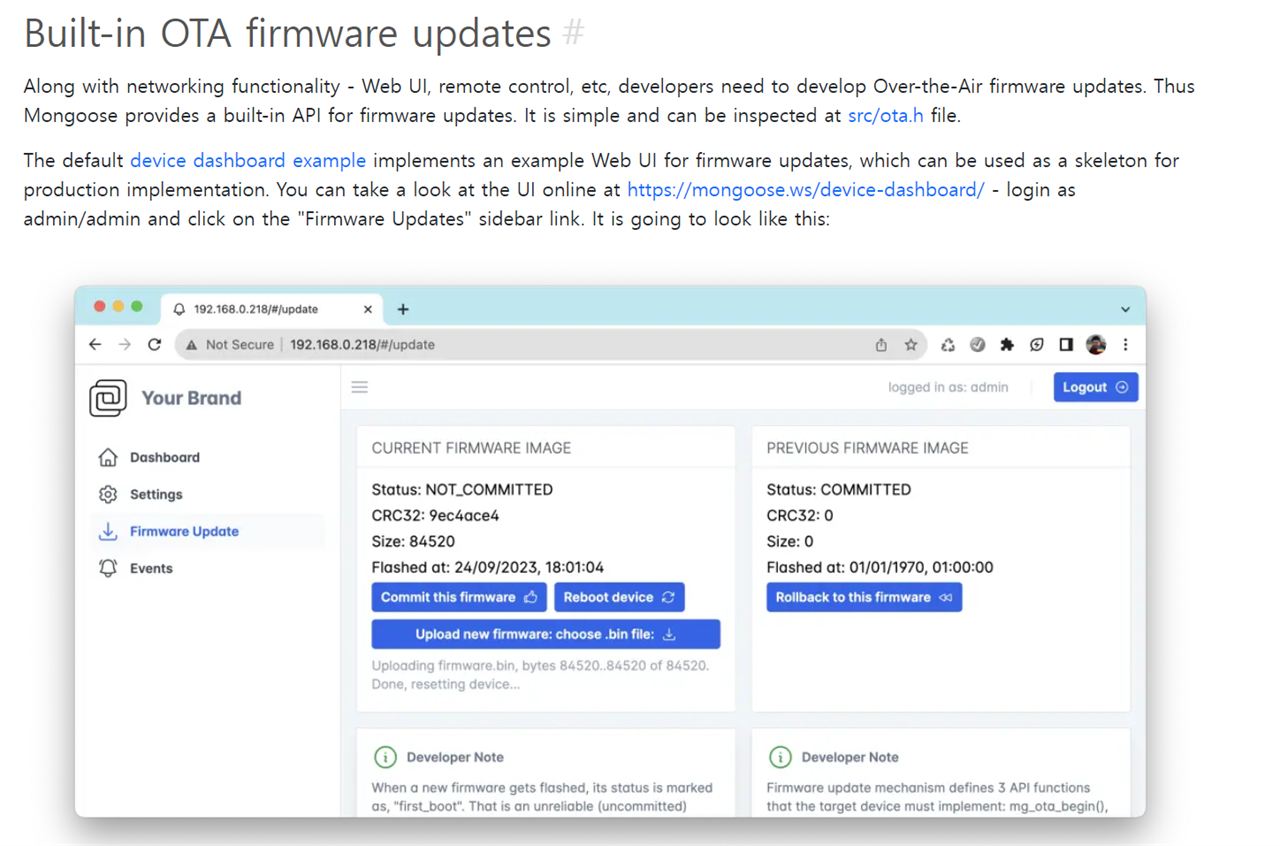This screenshot has height=846, width=1280.
Task: Click the src/ota.h link
Action: pyautogui.click(x=886, y=115)
